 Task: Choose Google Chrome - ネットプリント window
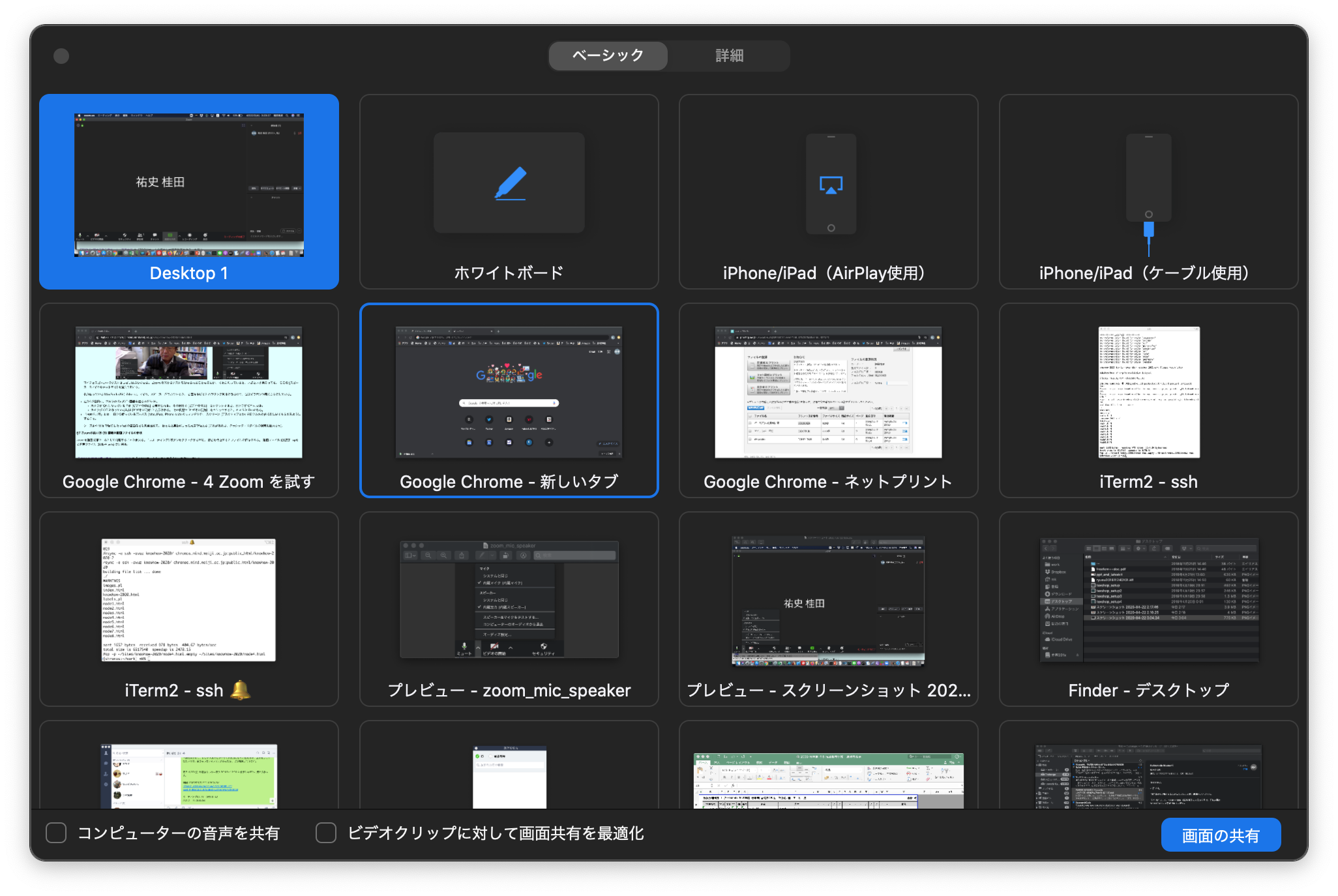pos(828,400)
